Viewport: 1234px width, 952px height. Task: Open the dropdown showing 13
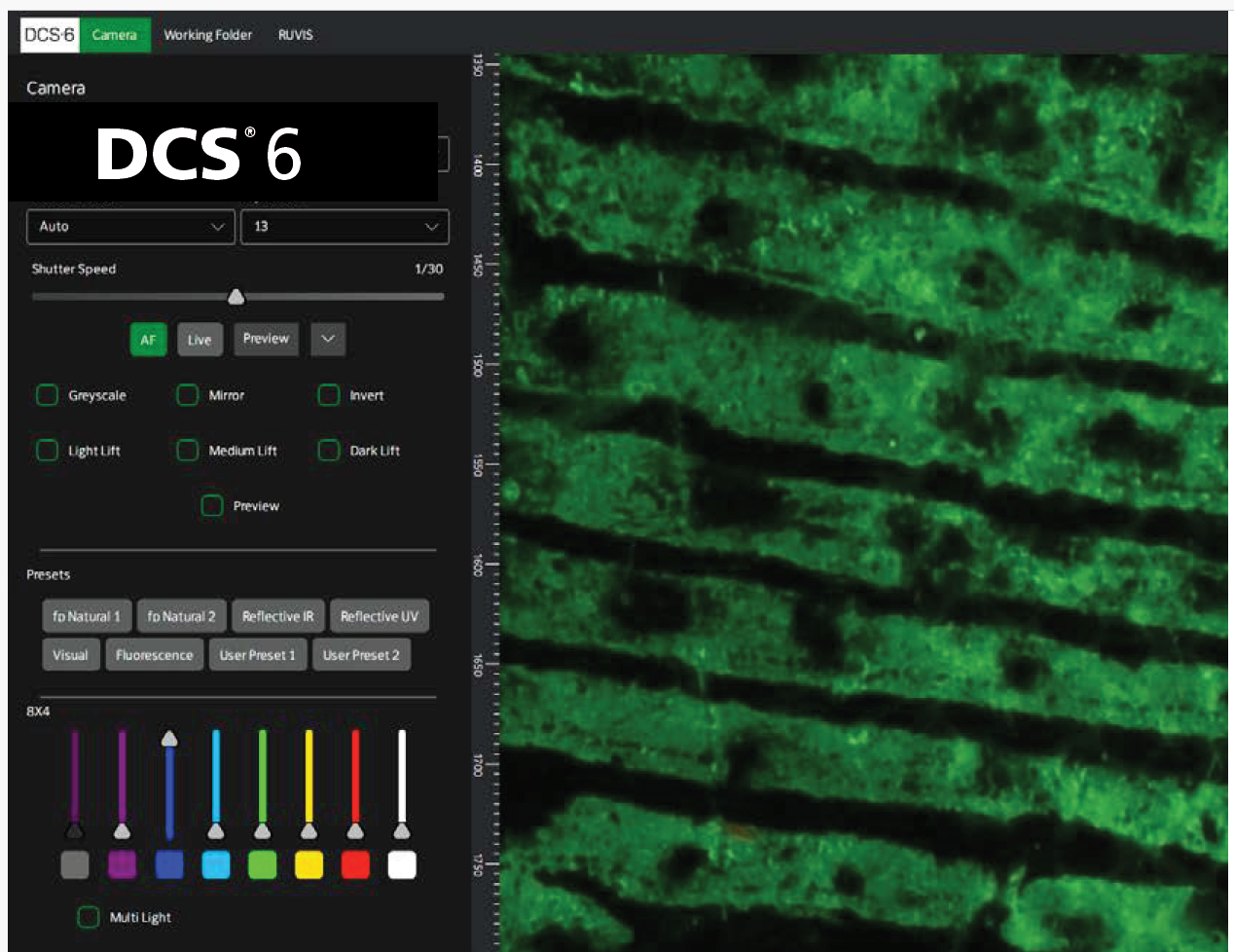click(x=345, y=226)
